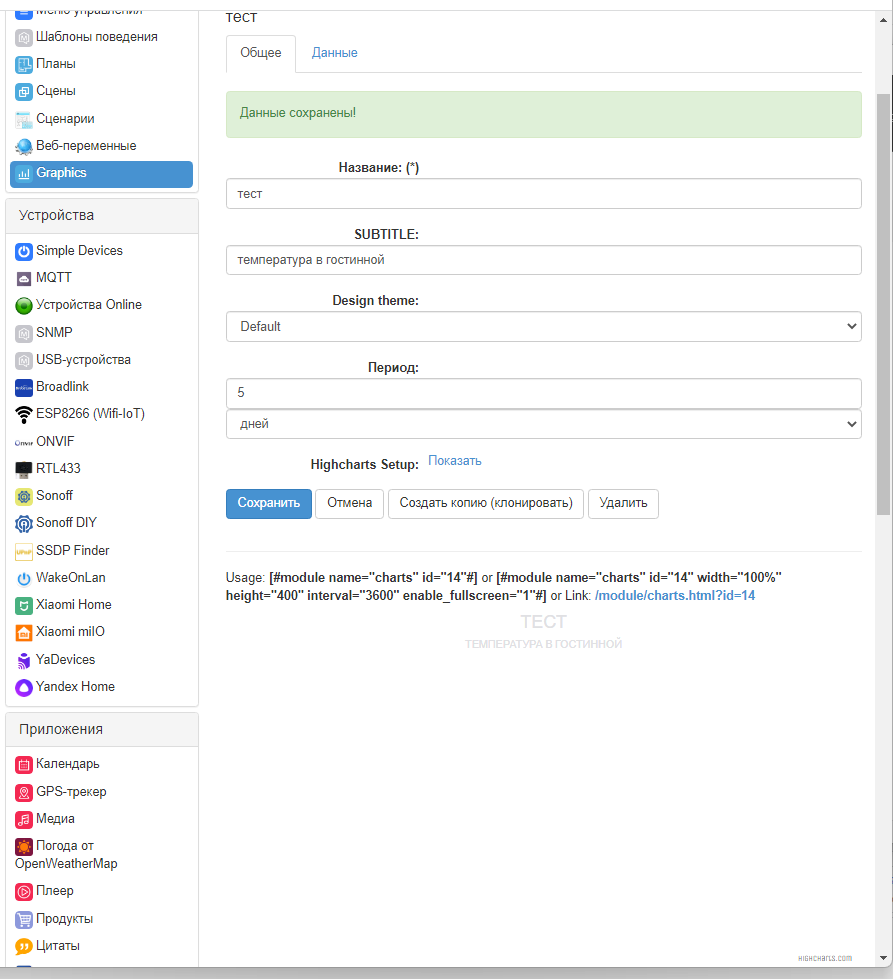This screenshot has width=893, height=979.
Task: Click the Sonoff gear icon
Action: [24, 496]
